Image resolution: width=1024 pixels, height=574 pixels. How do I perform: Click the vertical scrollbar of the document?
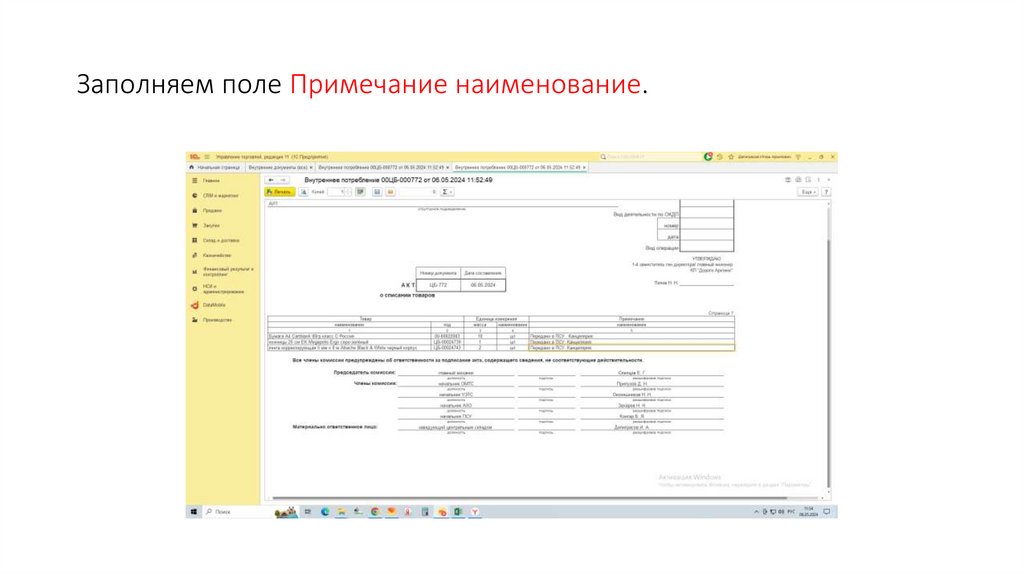pos(829,363)
